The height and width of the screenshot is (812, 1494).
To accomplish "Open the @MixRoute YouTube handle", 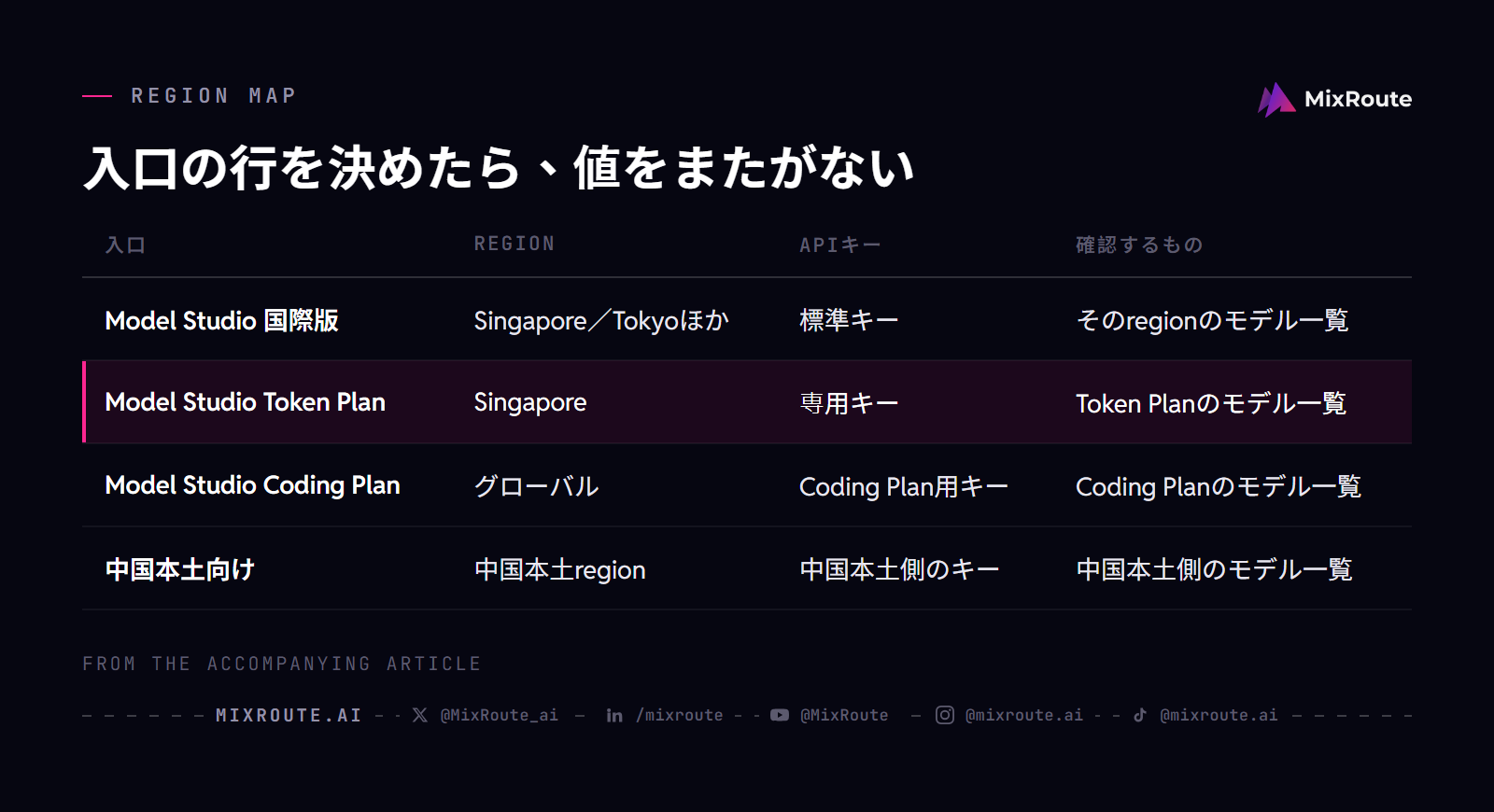I will 844,715.
